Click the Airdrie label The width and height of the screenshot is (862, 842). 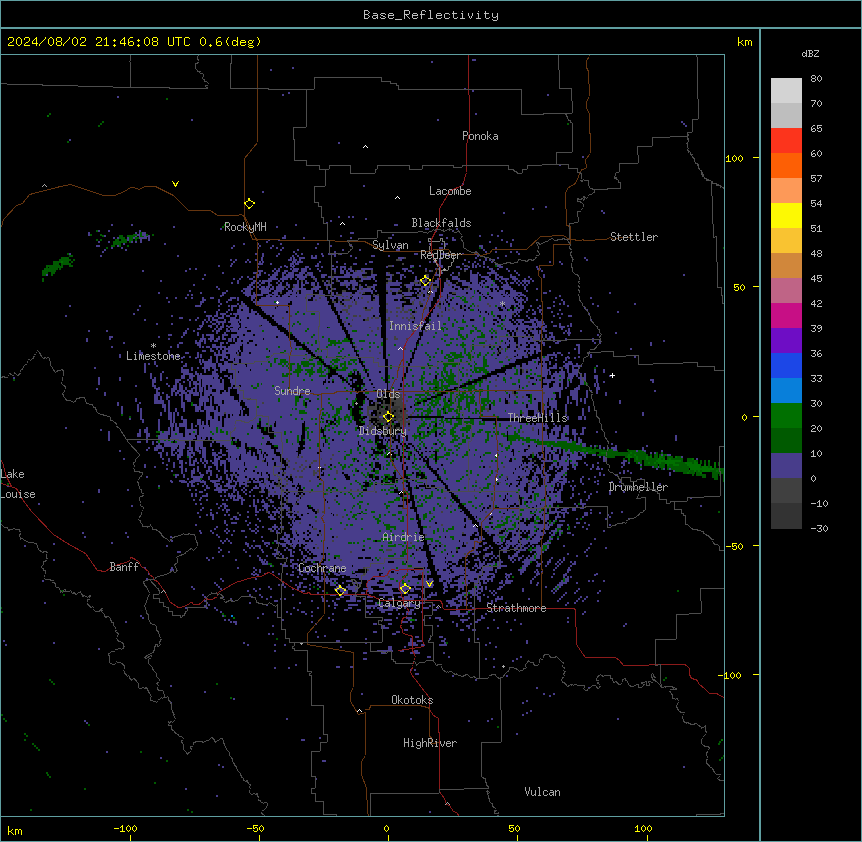404,537
